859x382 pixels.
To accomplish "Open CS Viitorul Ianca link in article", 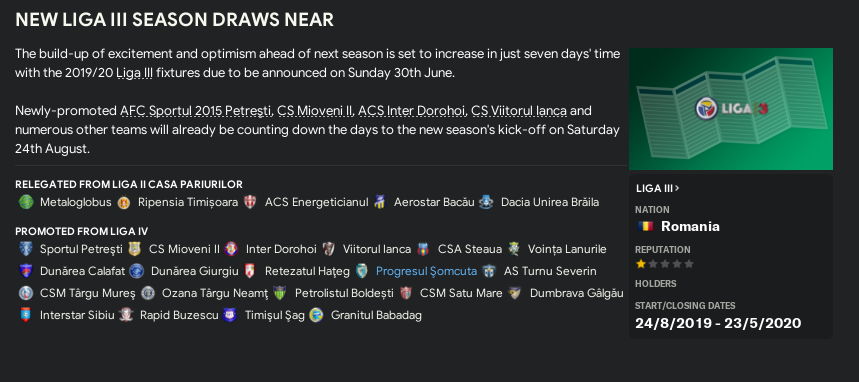I will [519, 111].
